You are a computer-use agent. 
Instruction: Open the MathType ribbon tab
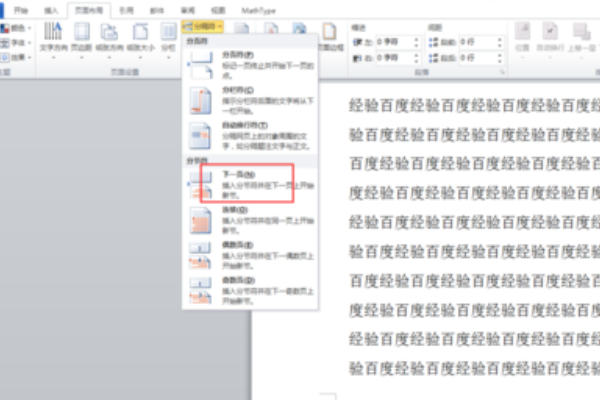258,10
